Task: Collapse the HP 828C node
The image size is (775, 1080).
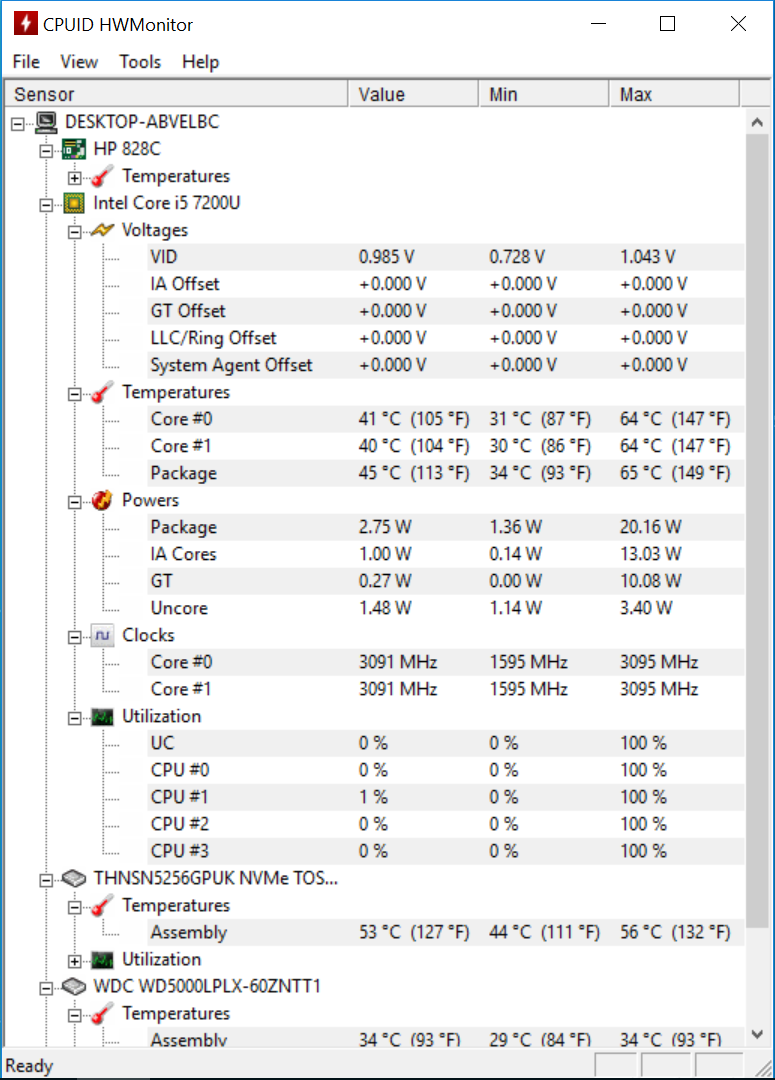Action: click(46, 151)
